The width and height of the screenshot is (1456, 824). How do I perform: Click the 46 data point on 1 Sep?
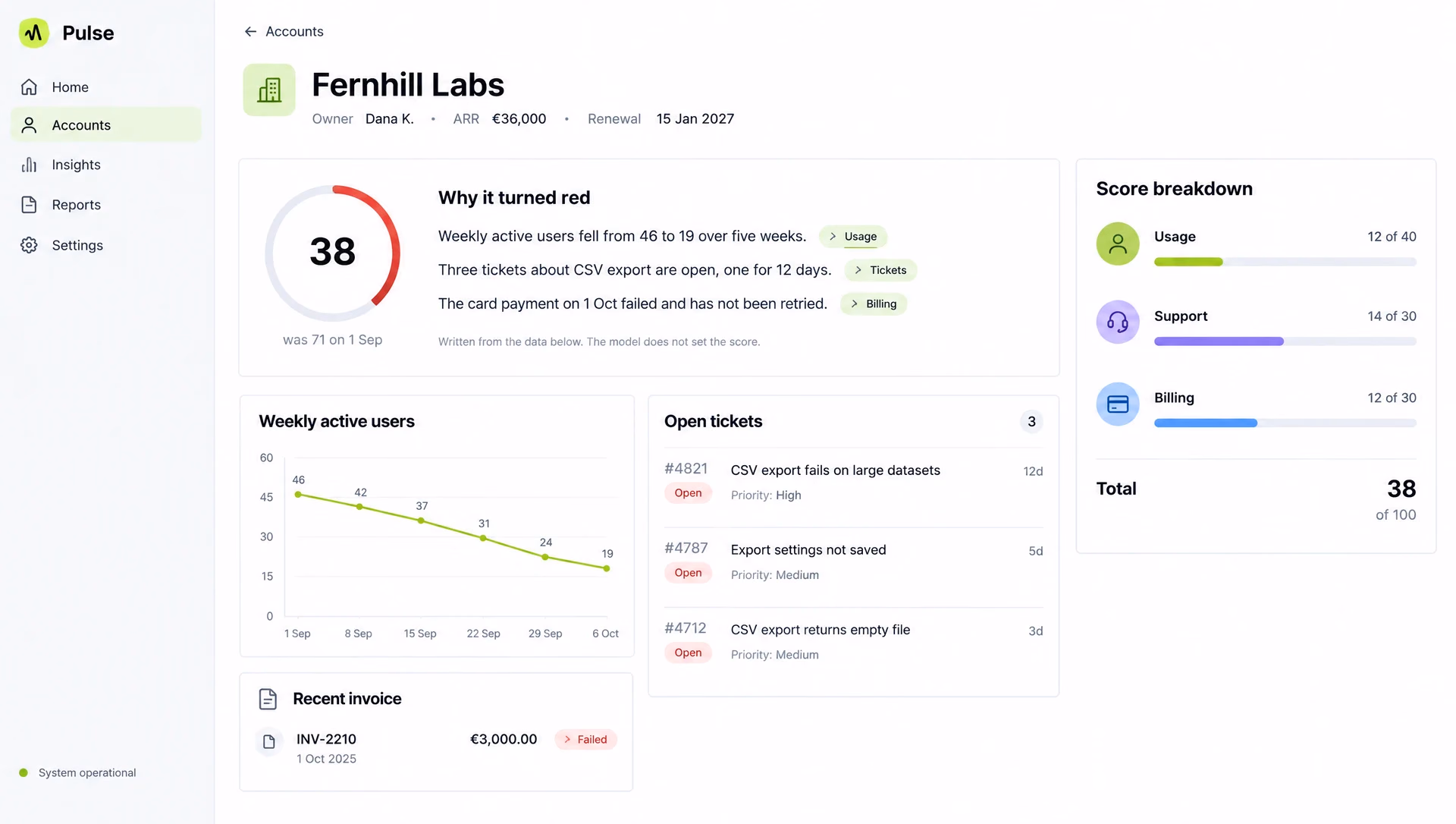click(x=298, y=495)
